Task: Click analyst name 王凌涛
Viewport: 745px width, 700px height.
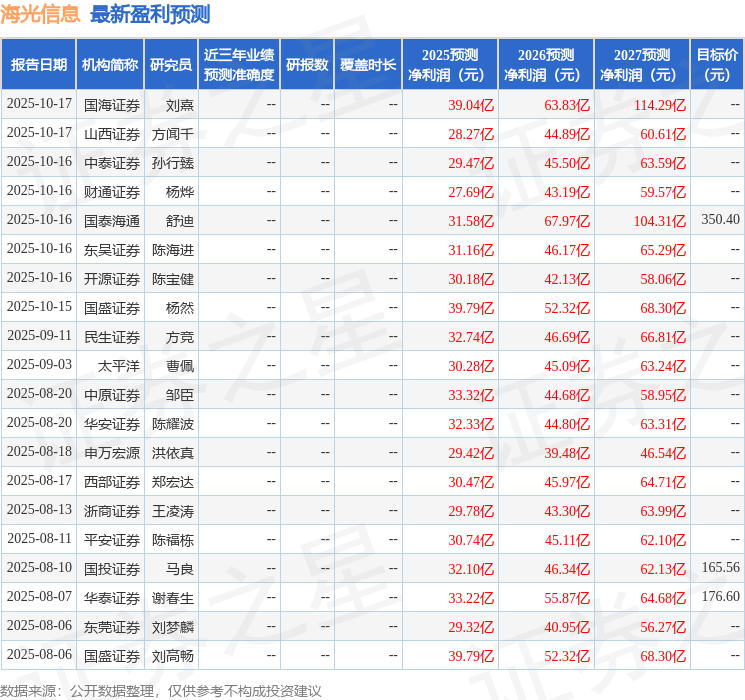Action: coord(173,511)
